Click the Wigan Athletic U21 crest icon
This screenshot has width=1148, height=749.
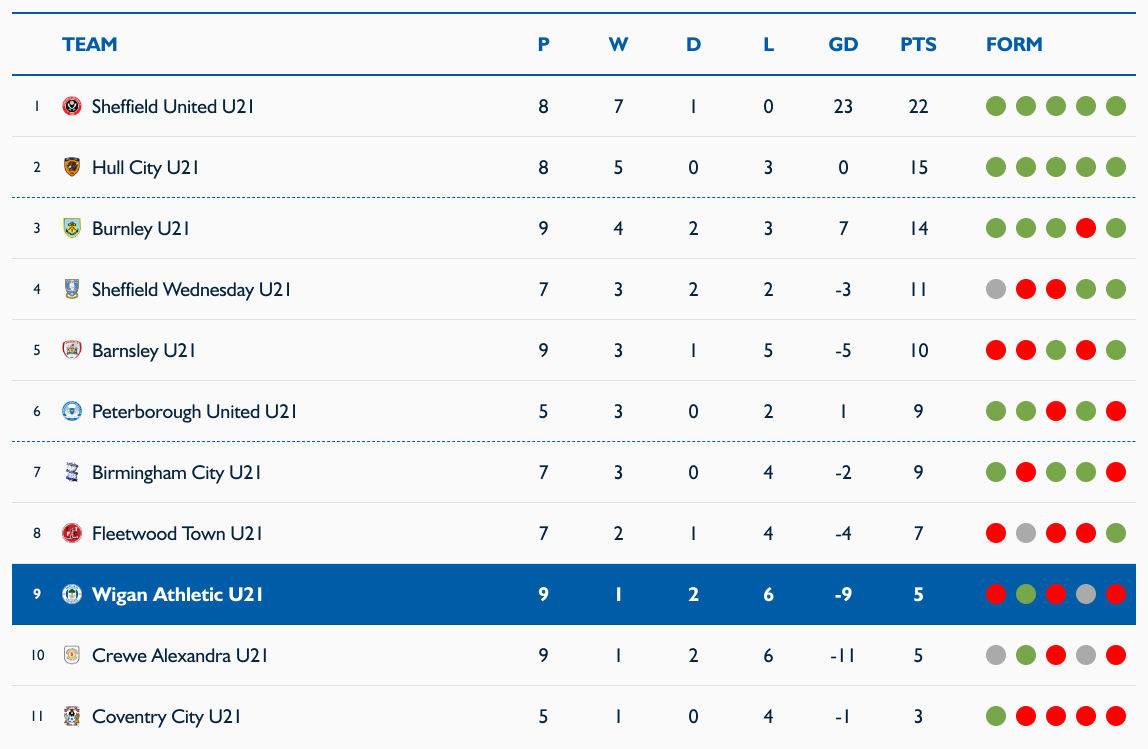click(72, 594)
